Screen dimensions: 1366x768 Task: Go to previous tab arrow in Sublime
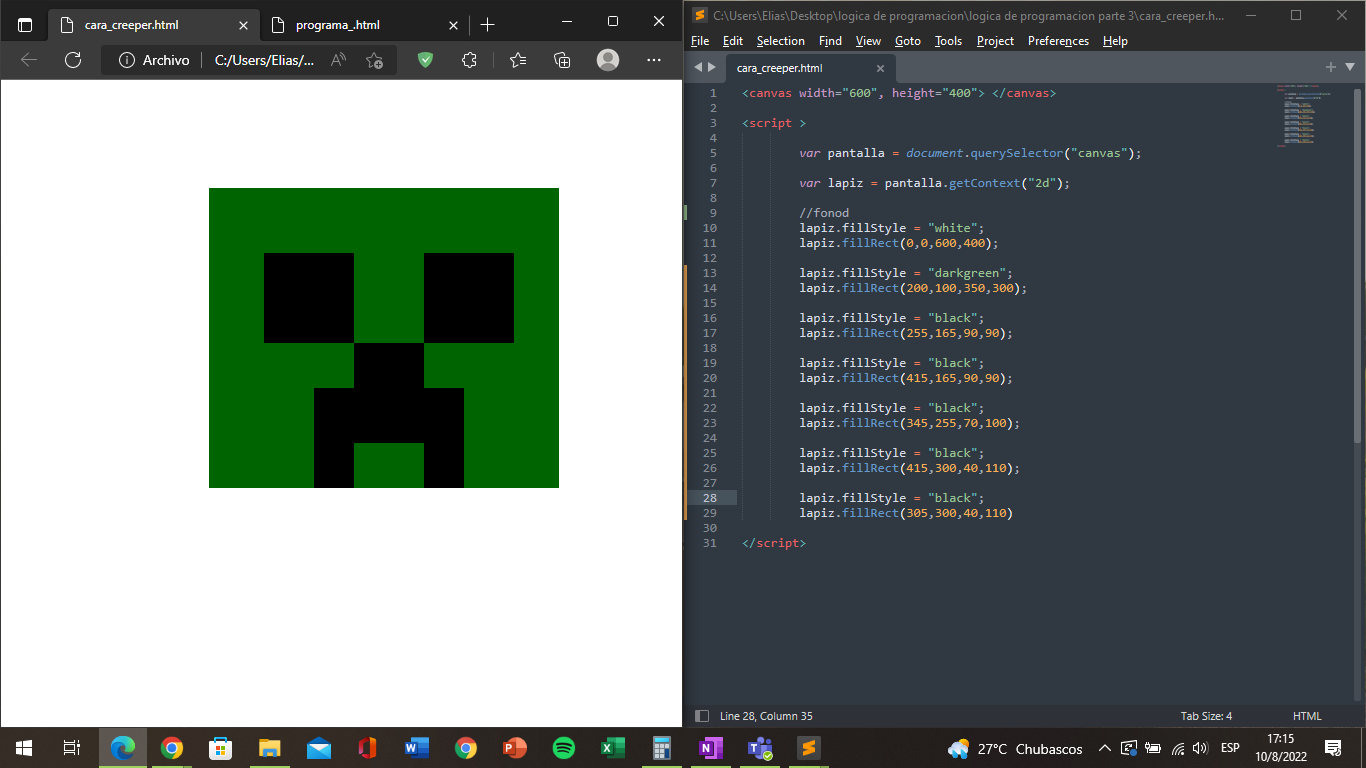698,67
